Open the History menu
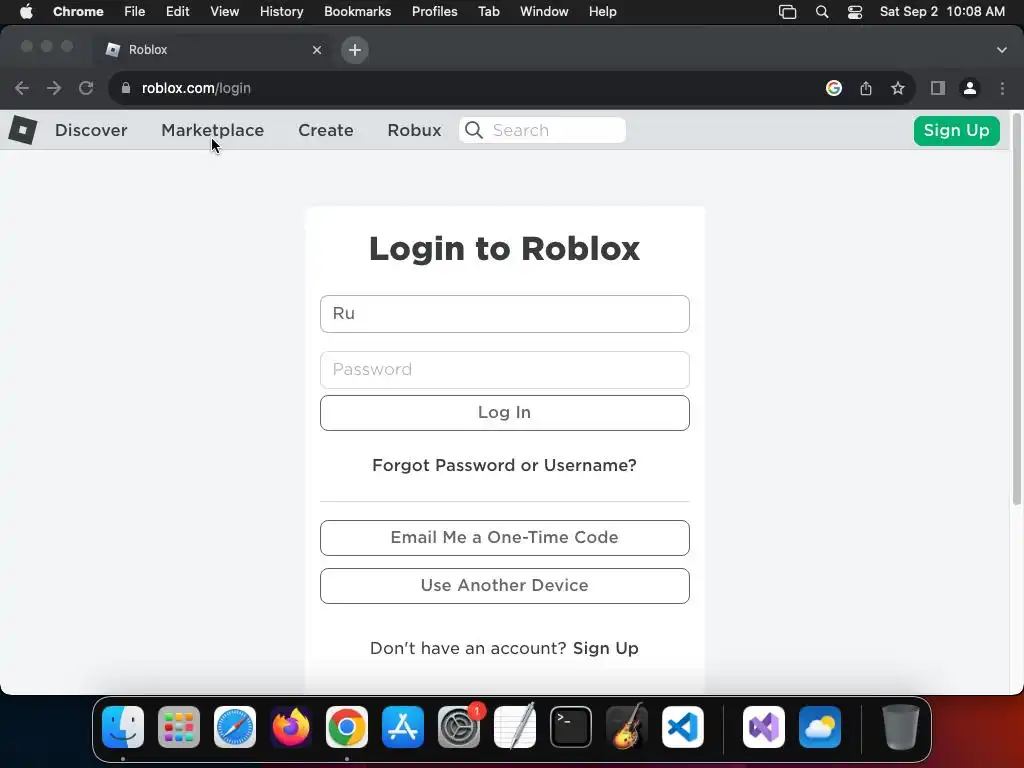This screenshot has height=768, width=1024. pos(281,12)
